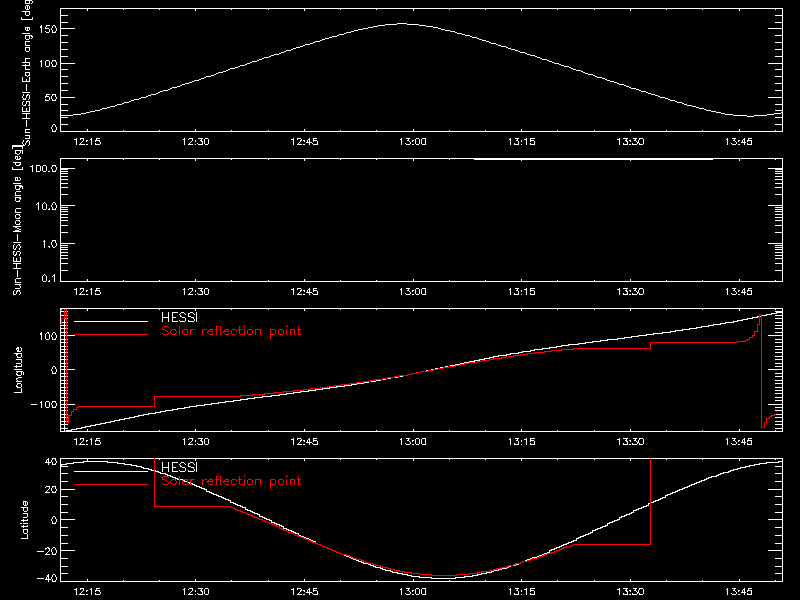Click the peak of the Earth angle curve

coord(403,23)
